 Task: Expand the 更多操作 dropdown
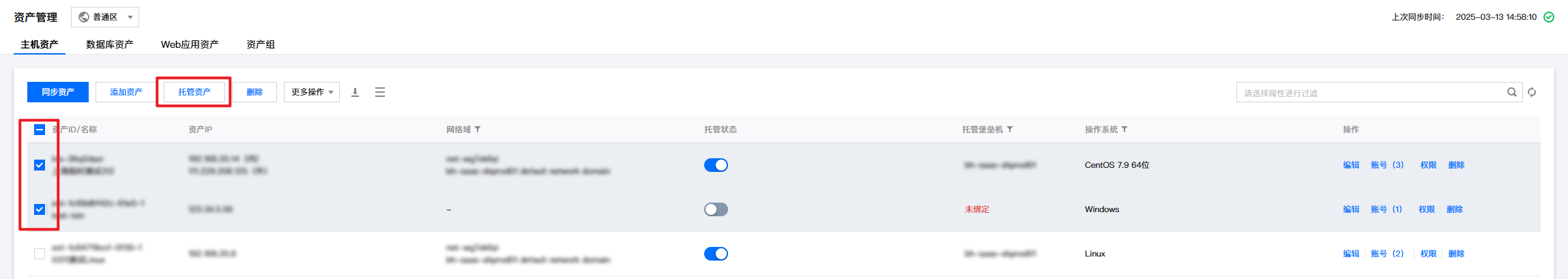click(x=312, y=92)
